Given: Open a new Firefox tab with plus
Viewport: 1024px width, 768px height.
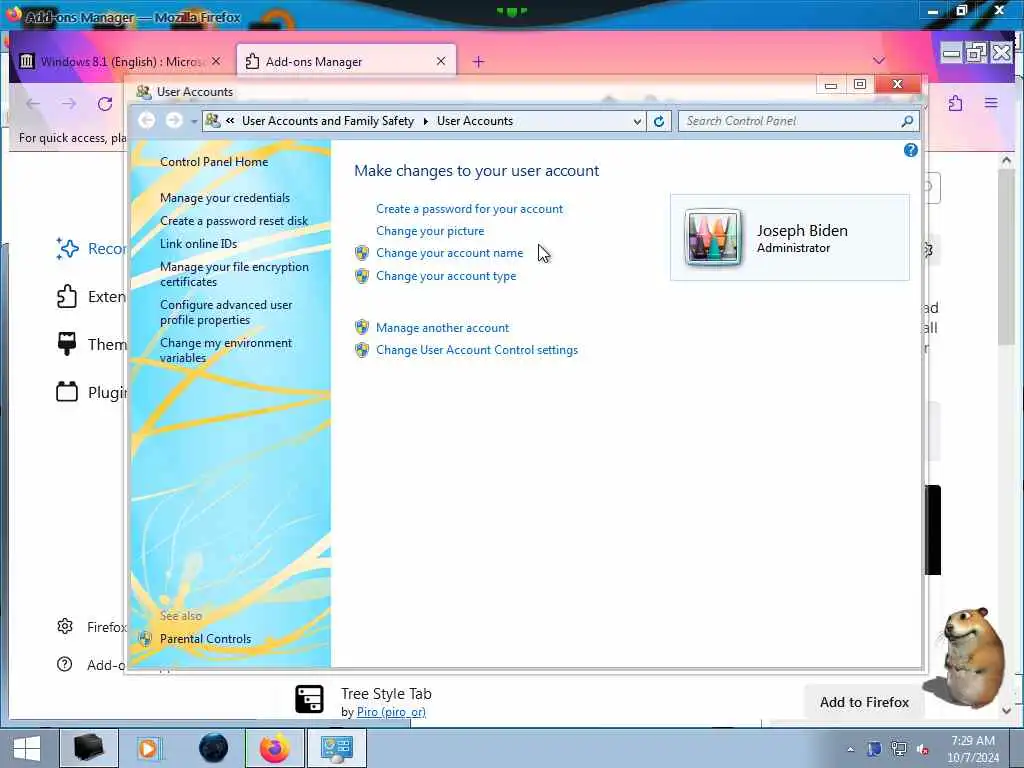Looking at the screenshot, I should 478,61.
